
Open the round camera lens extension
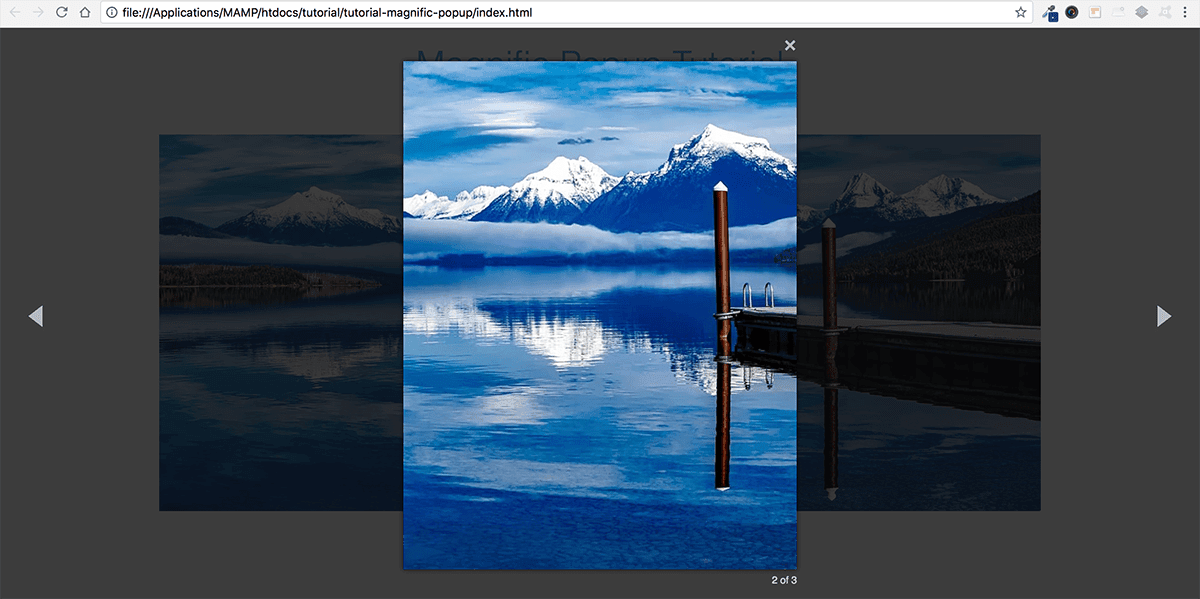point(1072,12)
